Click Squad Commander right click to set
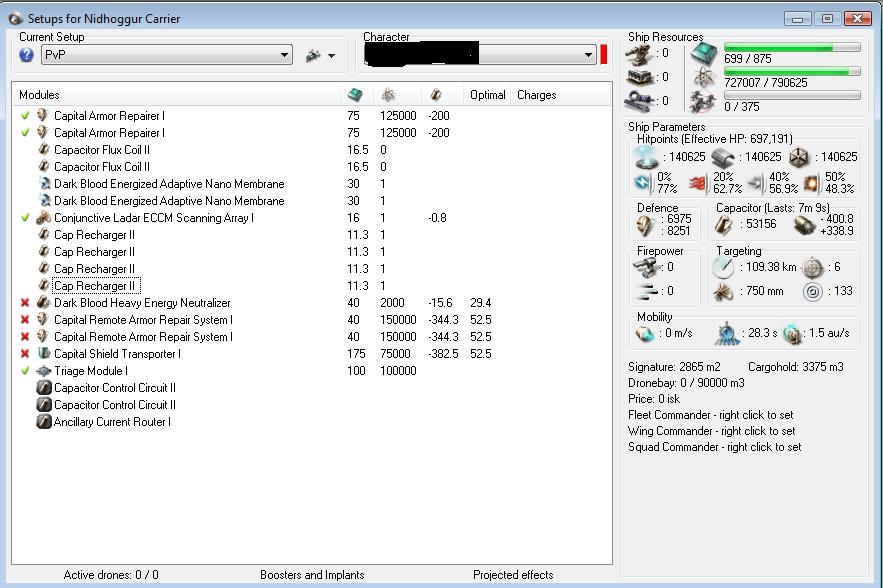Screen dimensions: 883x588 [715, 447]
